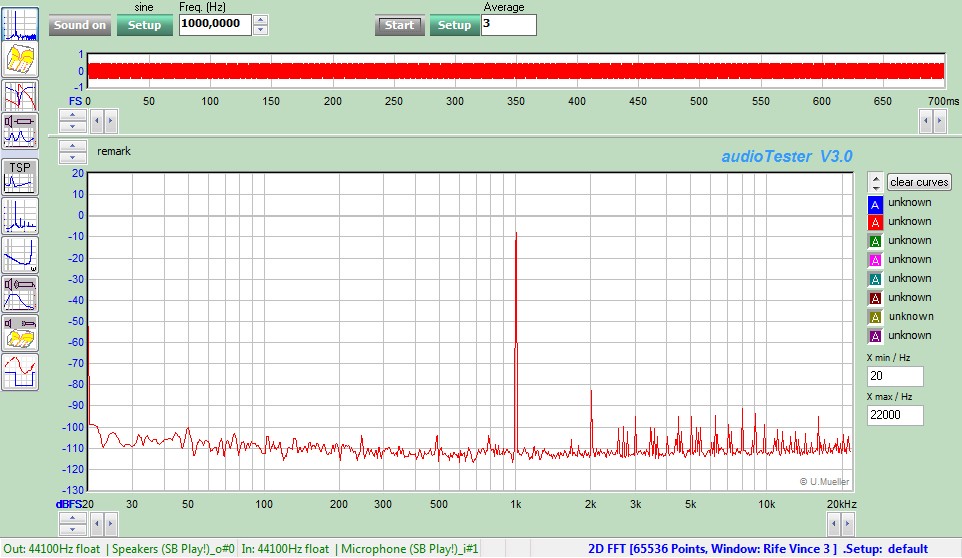Screen dimensions: 962x558
Task: Focus the Freq. (Hz) input field
Action: (215, 25)
